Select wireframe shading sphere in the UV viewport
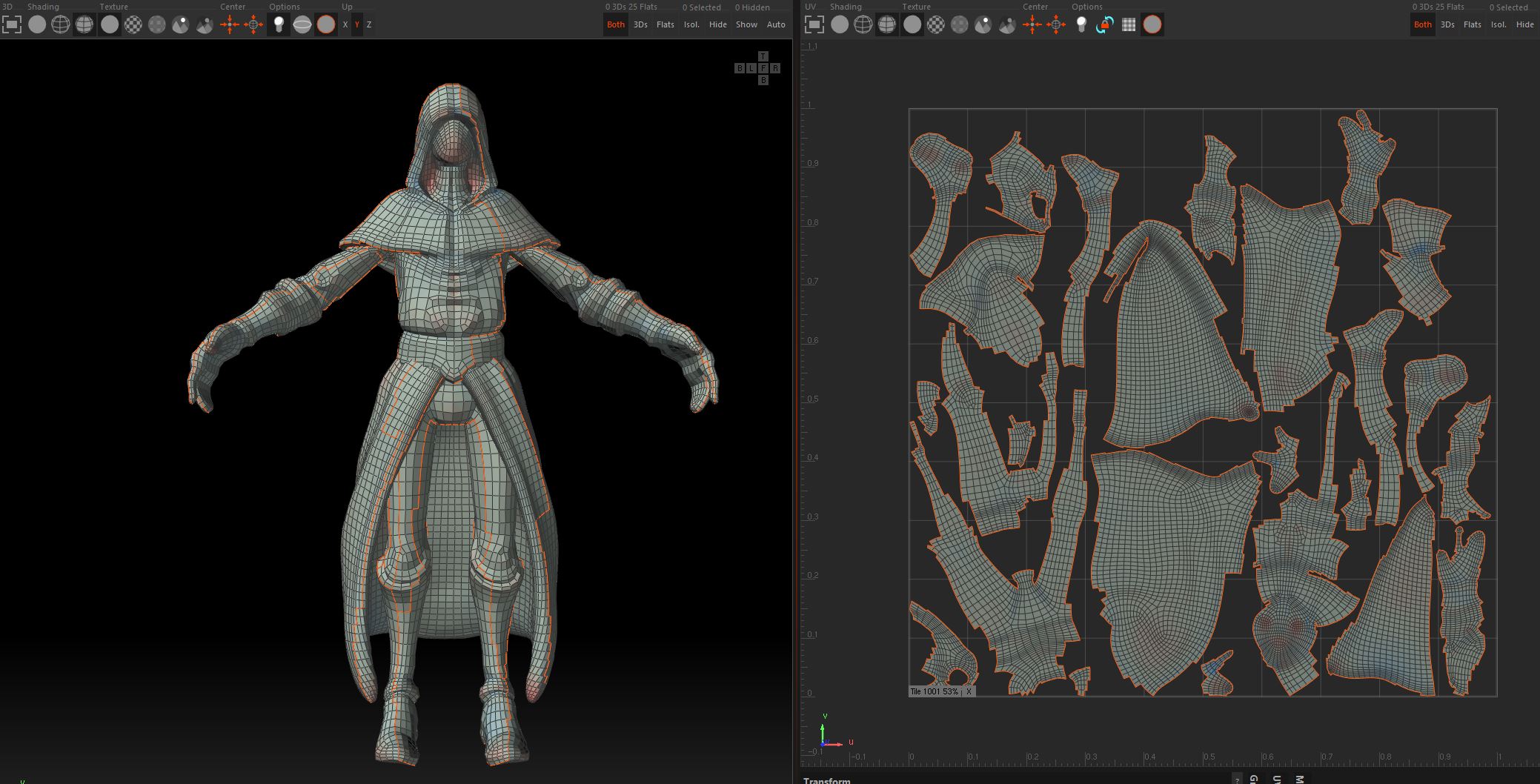The width and height of the screenshot is (1540, 784). [863, 24]
